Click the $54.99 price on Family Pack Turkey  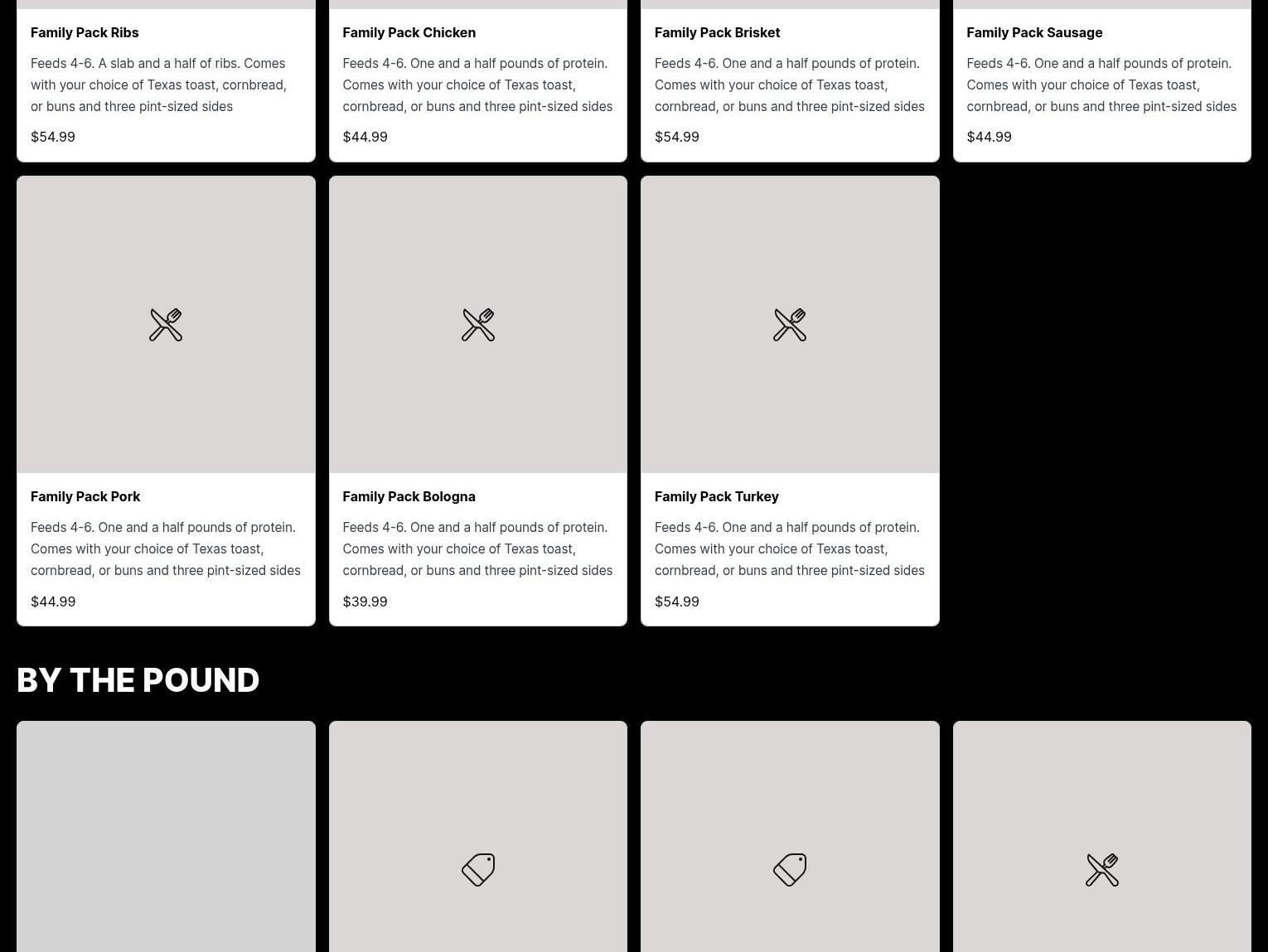click(676, 602)
